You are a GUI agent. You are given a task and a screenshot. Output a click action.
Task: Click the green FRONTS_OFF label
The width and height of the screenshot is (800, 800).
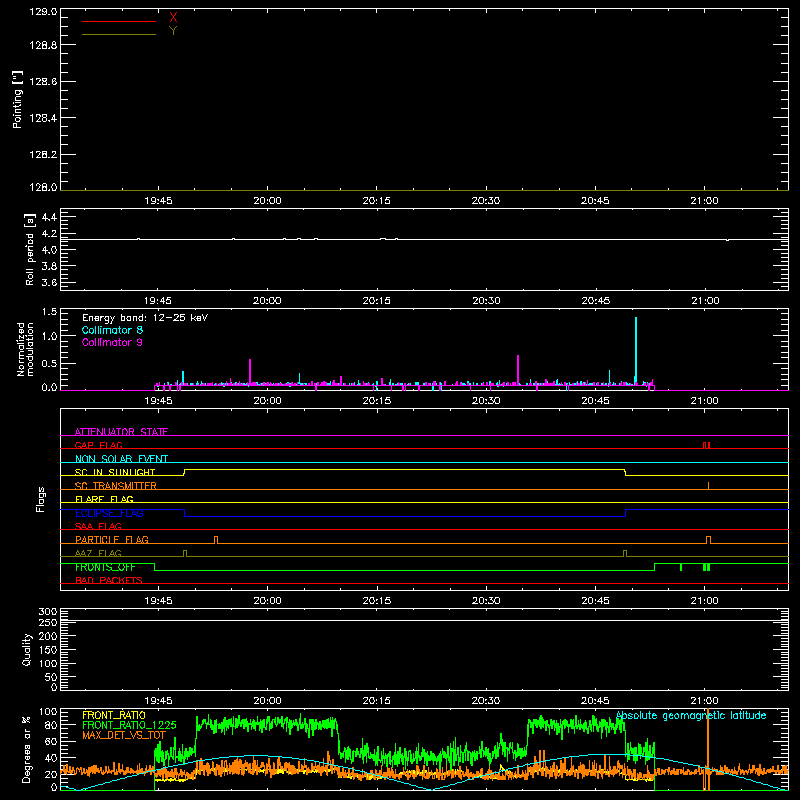click(x=105, y=567)
